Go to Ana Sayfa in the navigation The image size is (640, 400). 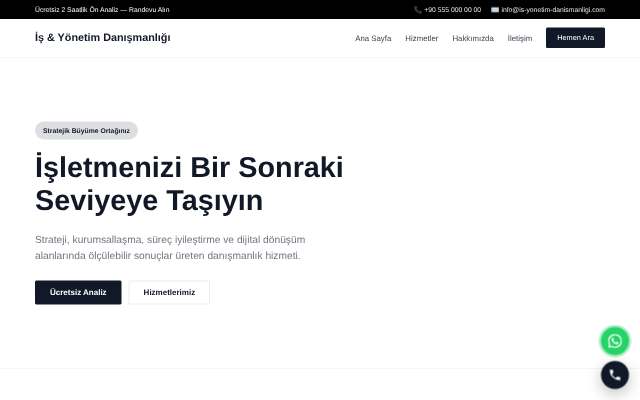[x=373, y=38]
